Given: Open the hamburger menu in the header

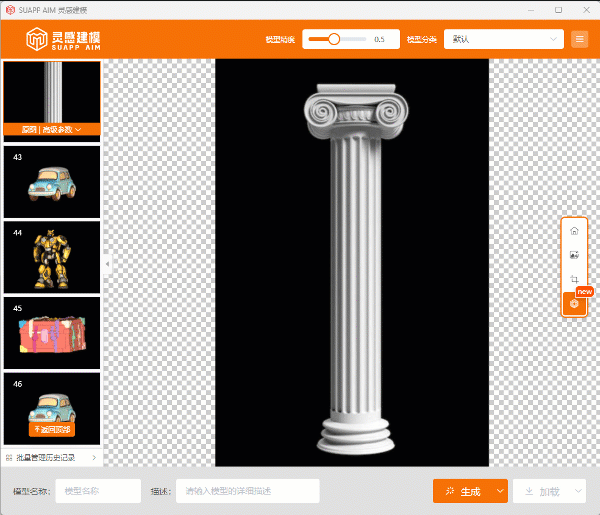Looking at the screenshot, I should (x=580, y=39).
